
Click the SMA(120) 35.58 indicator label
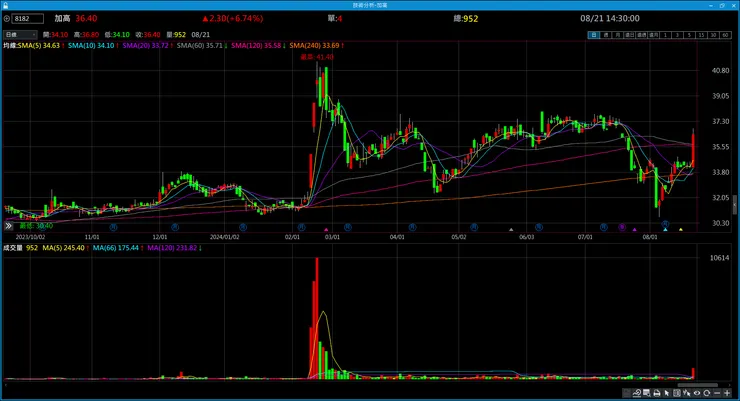(x=256, y=45)
